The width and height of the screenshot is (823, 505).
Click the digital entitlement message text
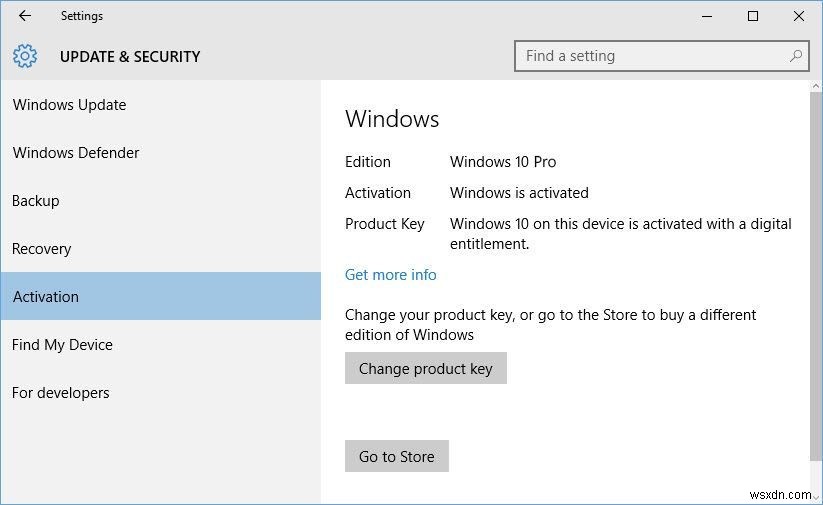click(620, 234)
